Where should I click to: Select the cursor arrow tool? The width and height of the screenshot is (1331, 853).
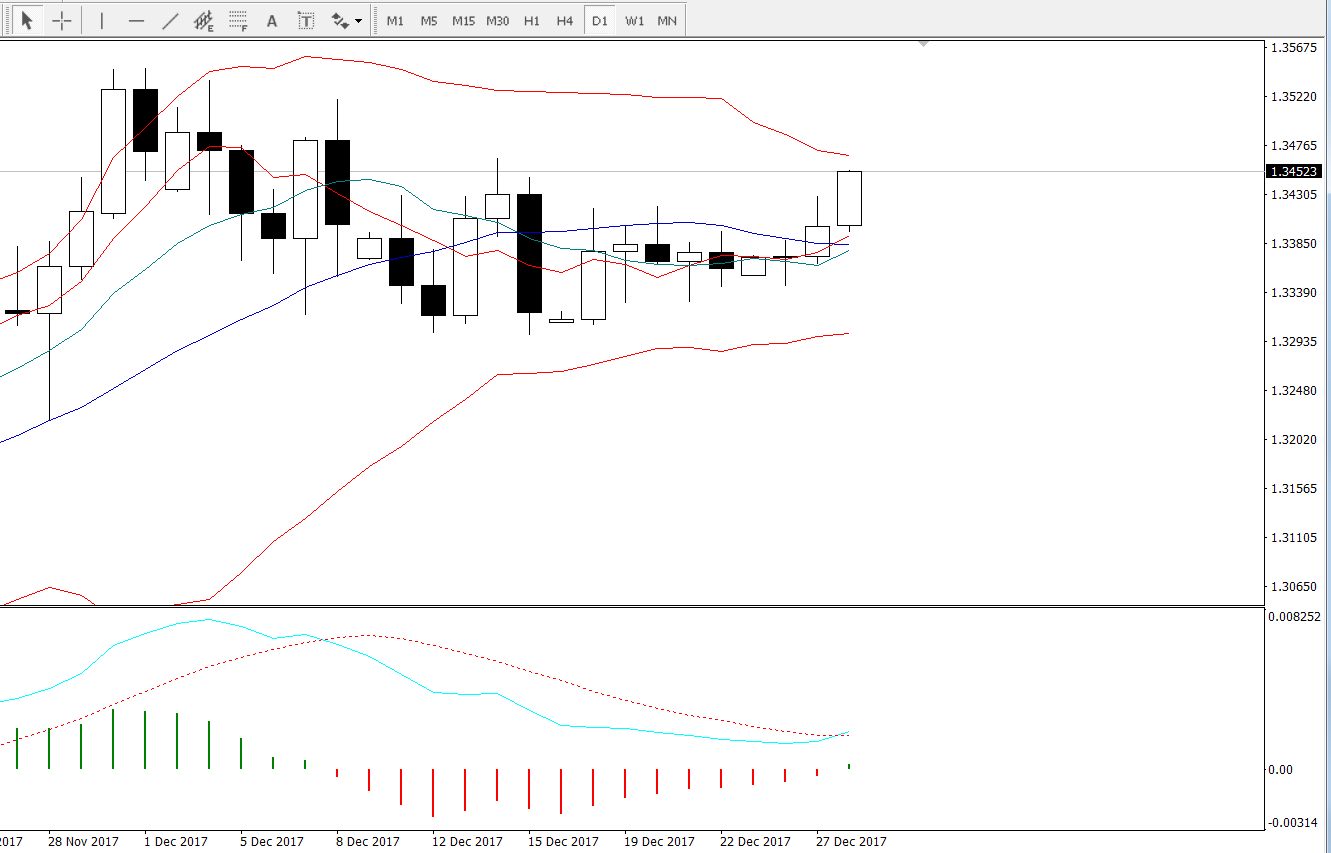tap(27, 20)
